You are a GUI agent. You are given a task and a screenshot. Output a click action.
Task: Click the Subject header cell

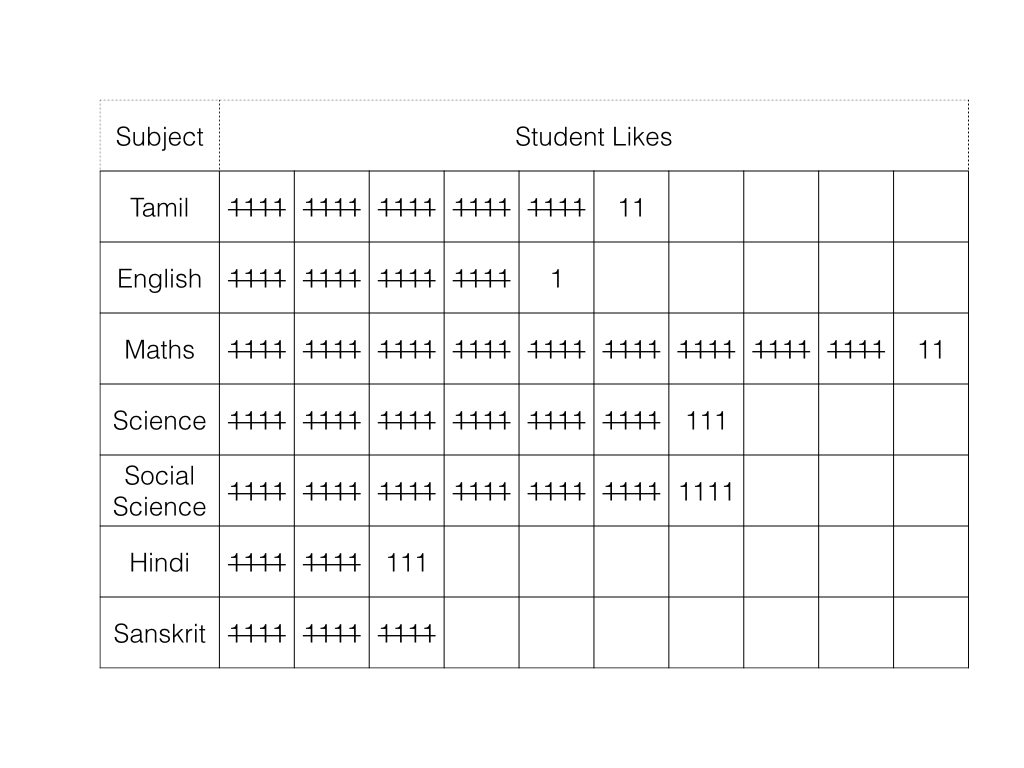pyautogui.click(x=159, y=136)
